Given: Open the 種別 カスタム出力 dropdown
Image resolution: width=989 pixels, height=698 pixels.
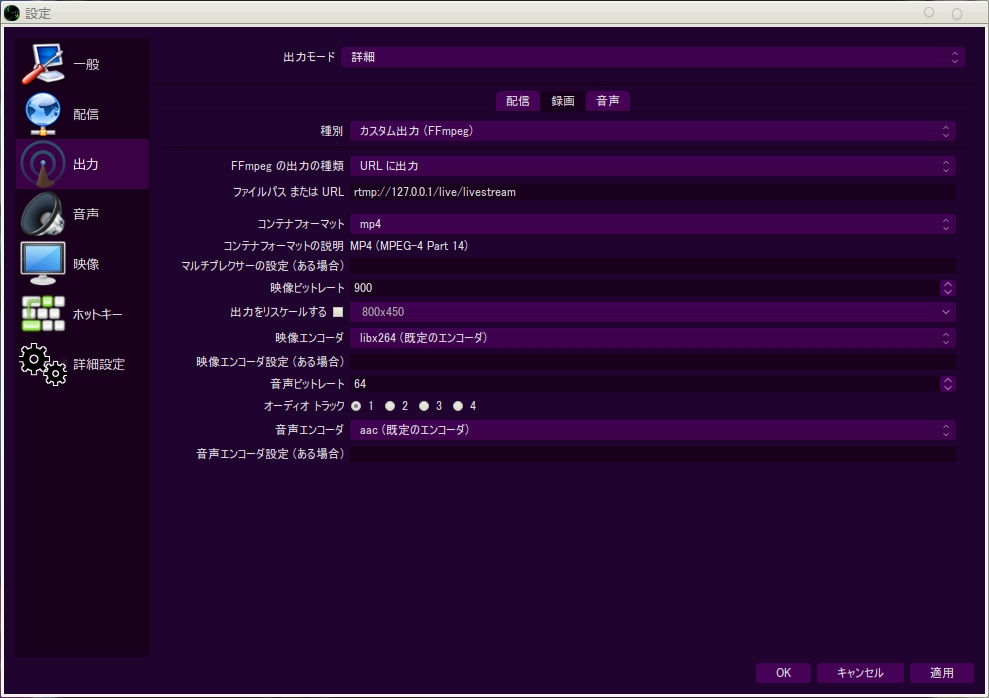Looking at the screenshot, I should [x=653, y=131].
